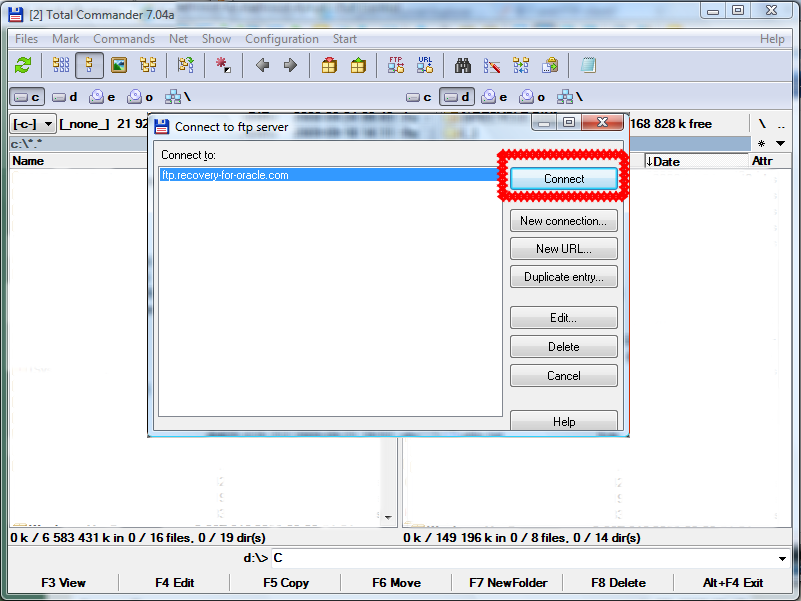Switch left panel to drive d

tap(65, 97)
